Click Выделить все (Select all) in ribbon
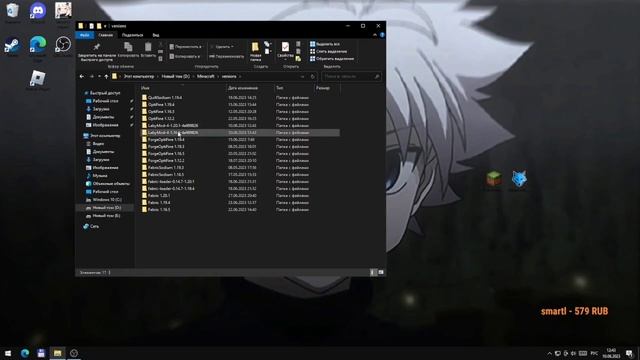The width and height of the screenshot is (640, 360). (325, 44)
